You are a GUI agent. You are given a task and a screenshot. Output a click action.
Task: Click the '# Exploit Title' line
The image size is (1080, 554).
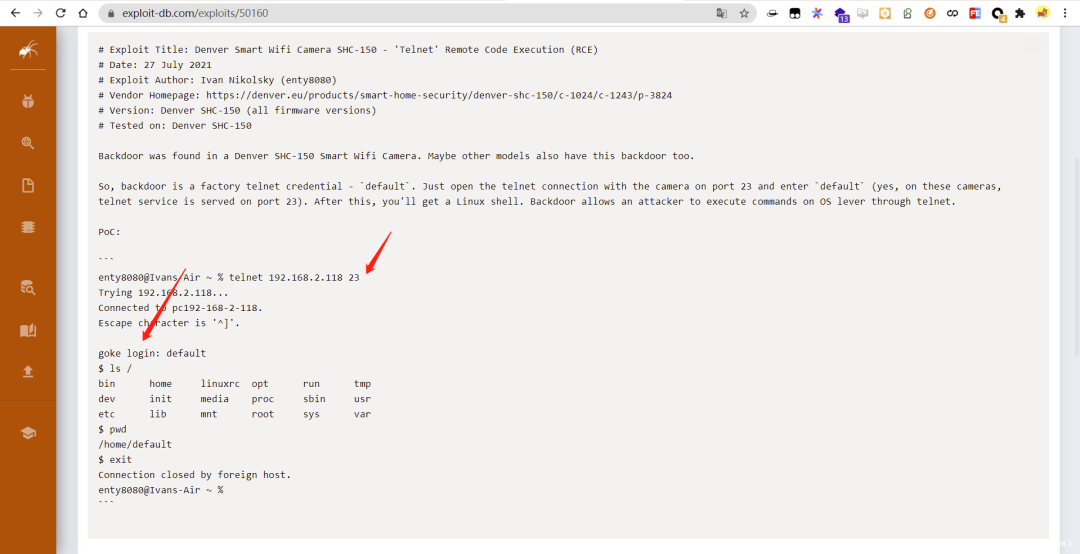point(348,50)
